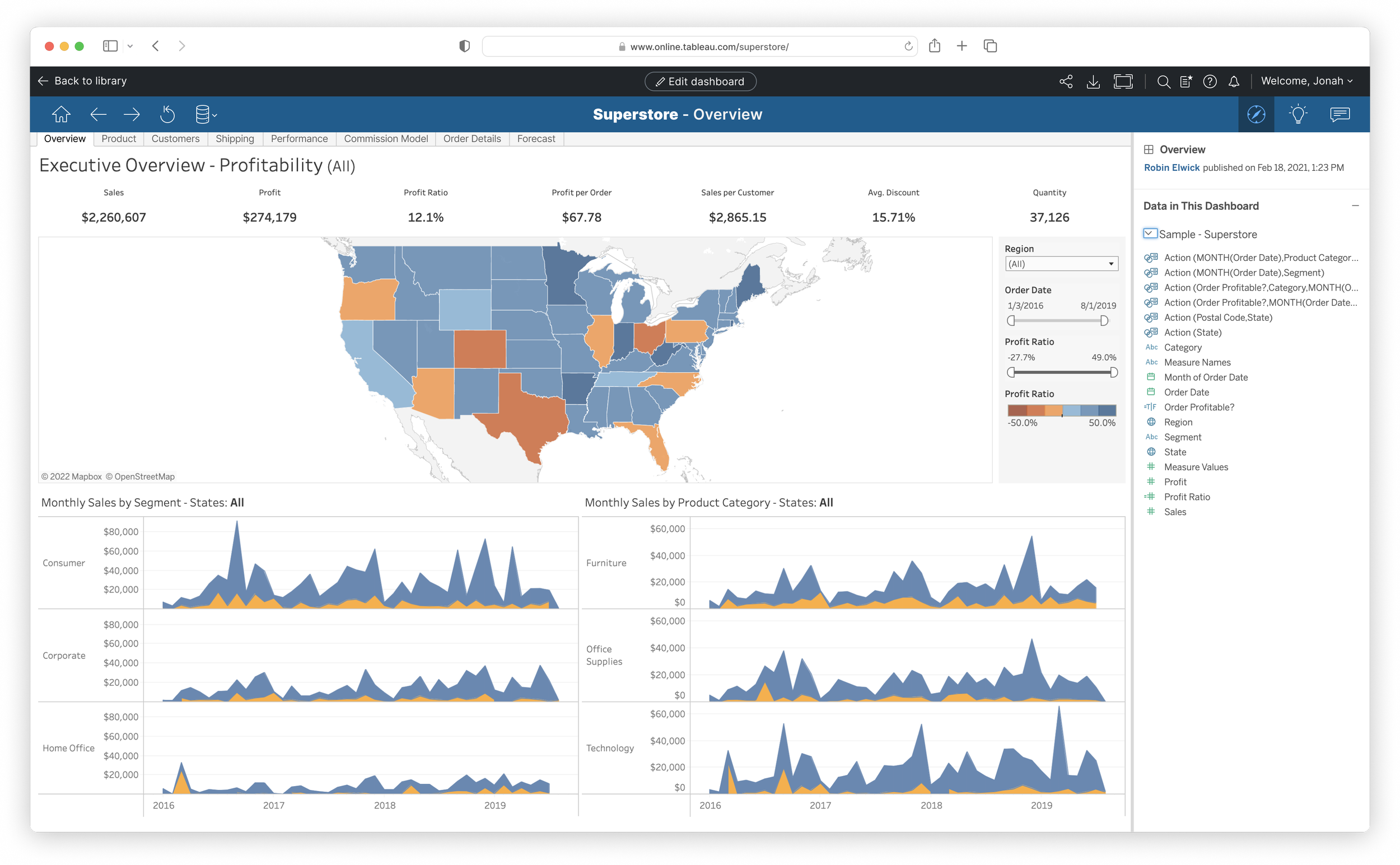Click the Safari address bar
Screen dimensions: 1400x865
699,46
